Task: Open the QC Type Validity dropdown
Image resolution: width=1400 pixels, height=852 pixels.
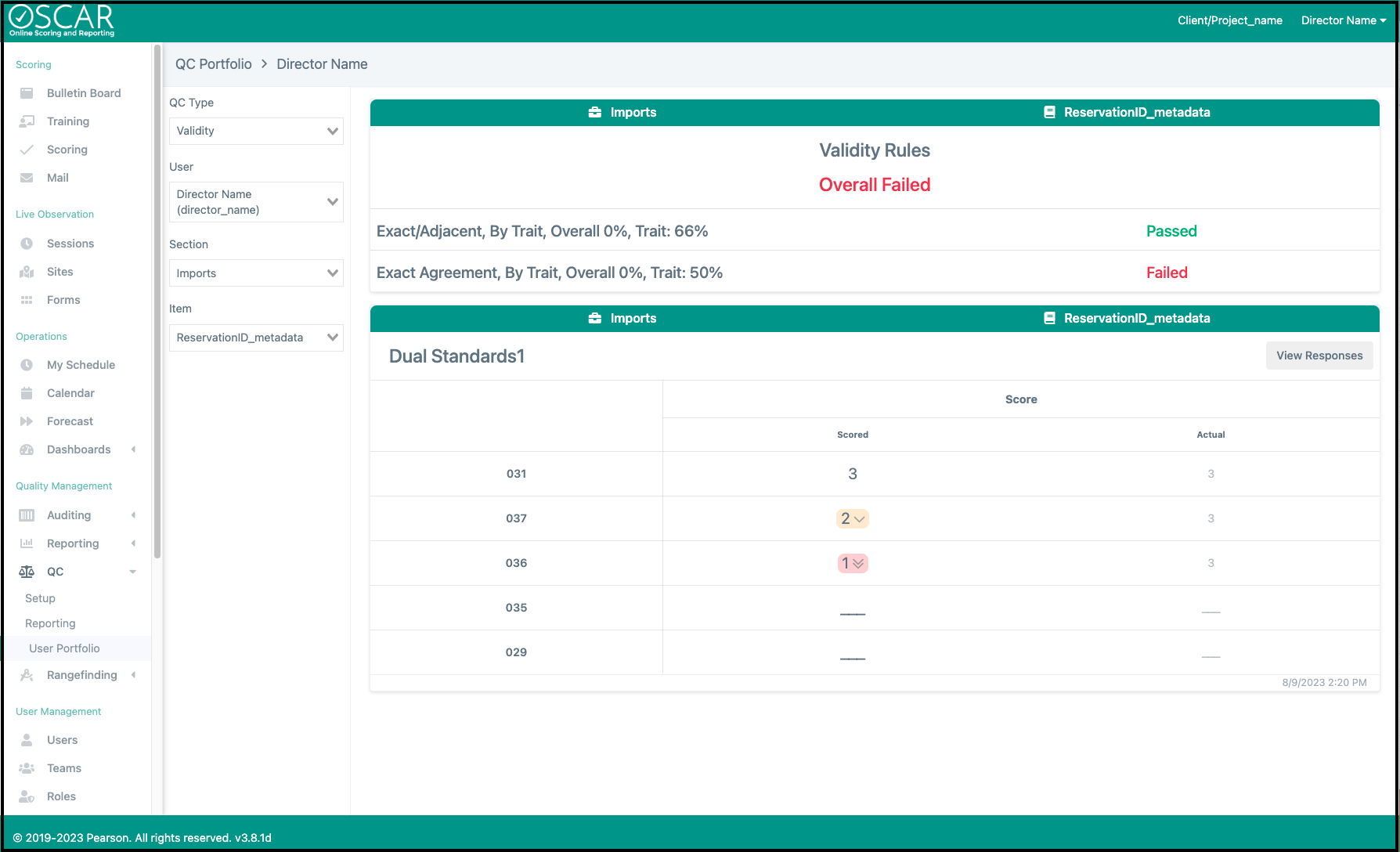Action: coord(256,131)
